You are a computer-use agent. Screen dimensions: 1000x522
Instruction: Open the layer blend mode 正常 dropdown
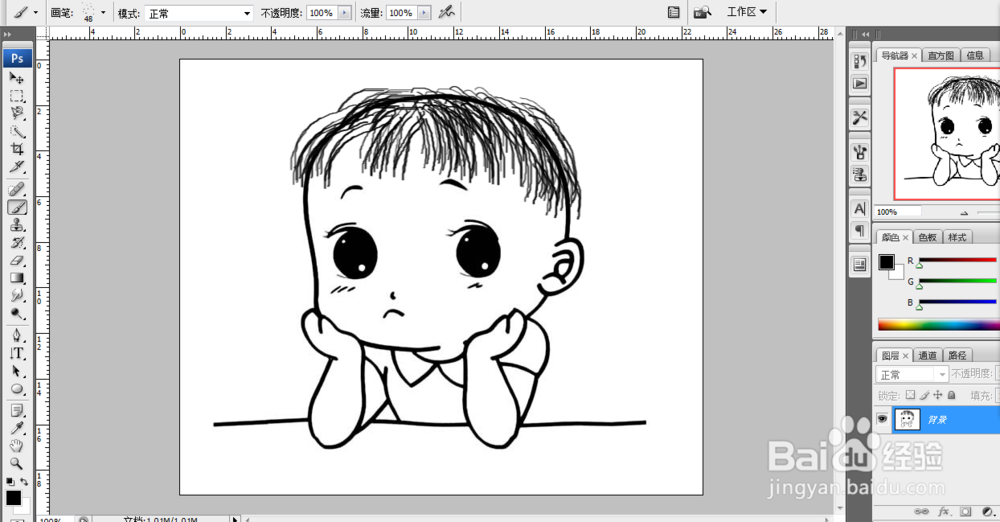point(912,374)
